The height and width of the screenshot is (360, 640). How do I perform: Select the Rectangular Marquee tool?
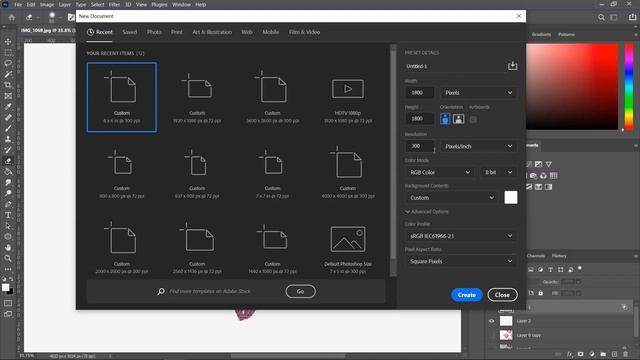click(8, 53)
